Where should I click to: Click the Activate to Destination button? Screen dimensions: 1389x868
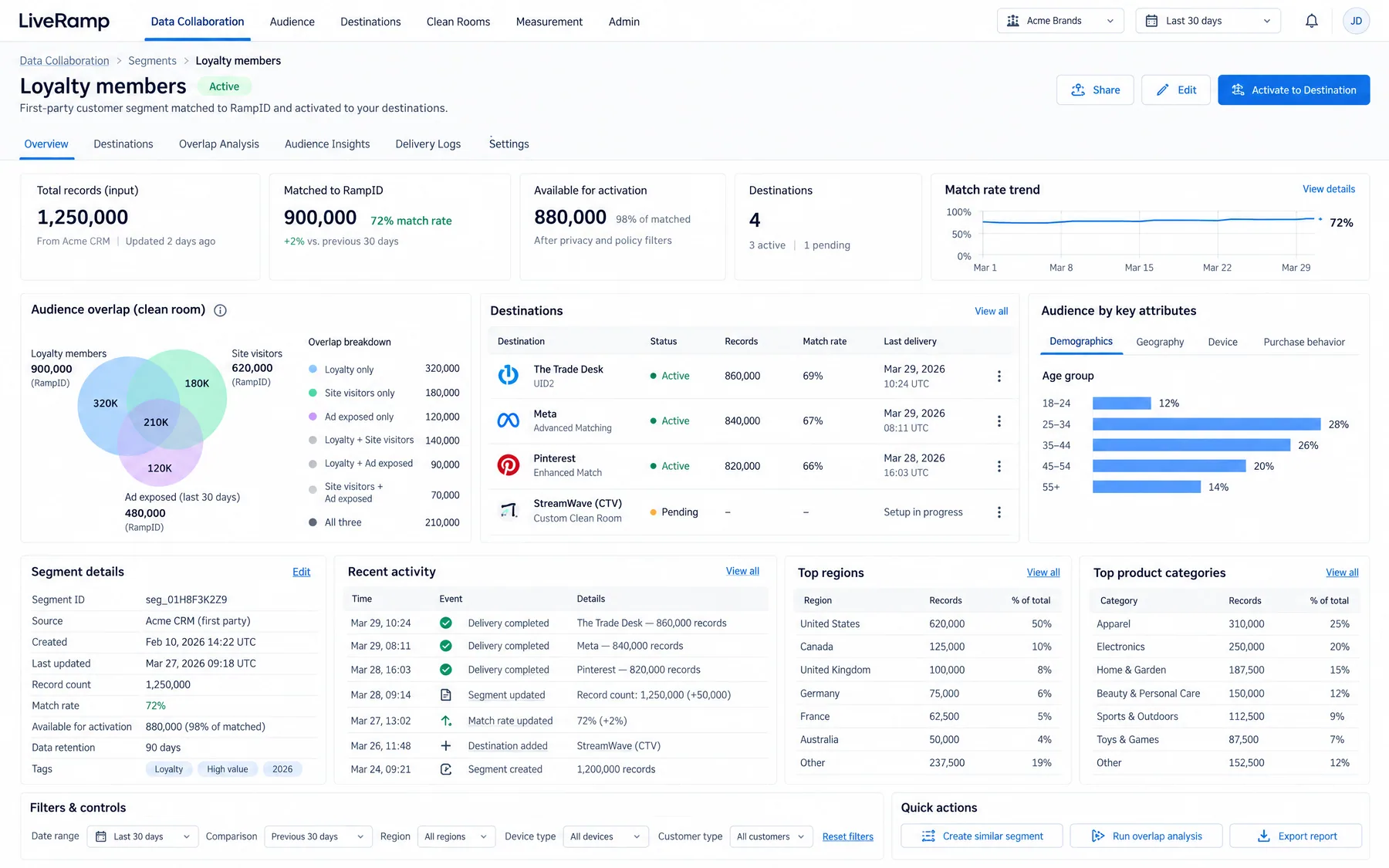point(1293,90)
